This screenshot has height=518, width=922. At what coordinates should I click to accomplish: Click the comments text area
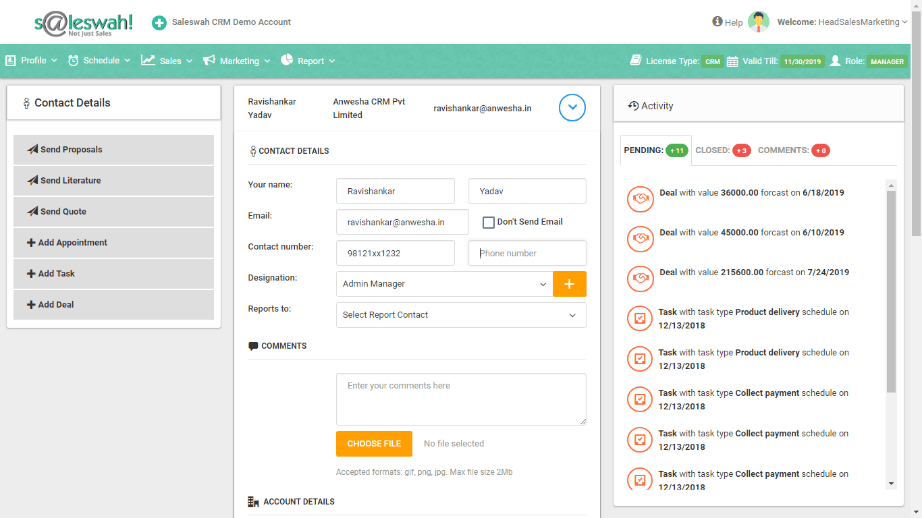click(461, 399)
